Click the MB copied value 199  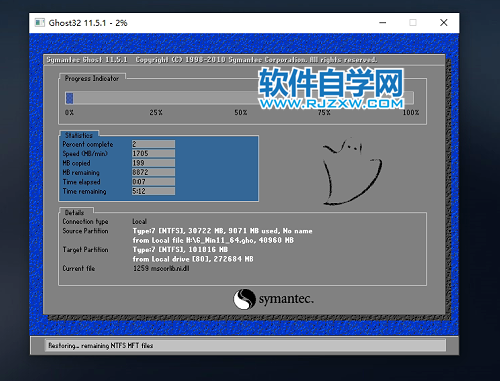(x=153, y=163)
